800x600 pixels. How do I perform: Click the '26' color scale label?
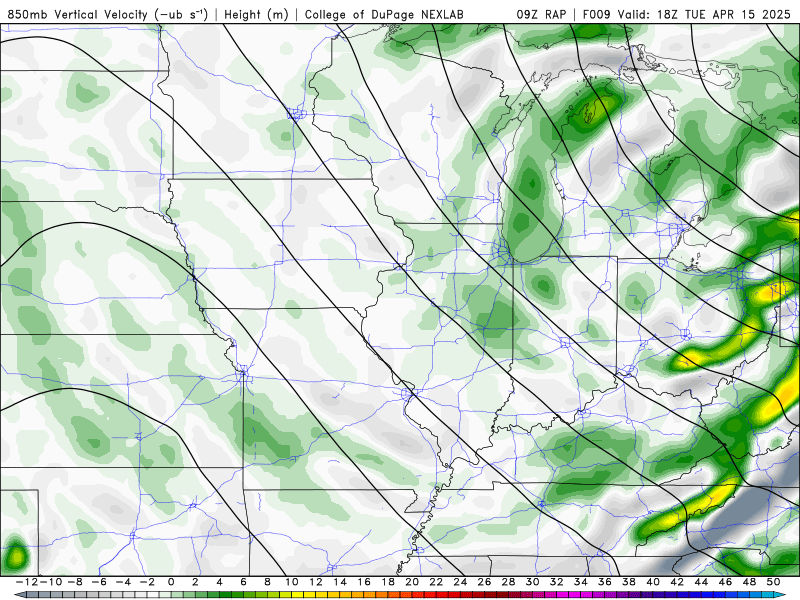[x=484, y=582]
